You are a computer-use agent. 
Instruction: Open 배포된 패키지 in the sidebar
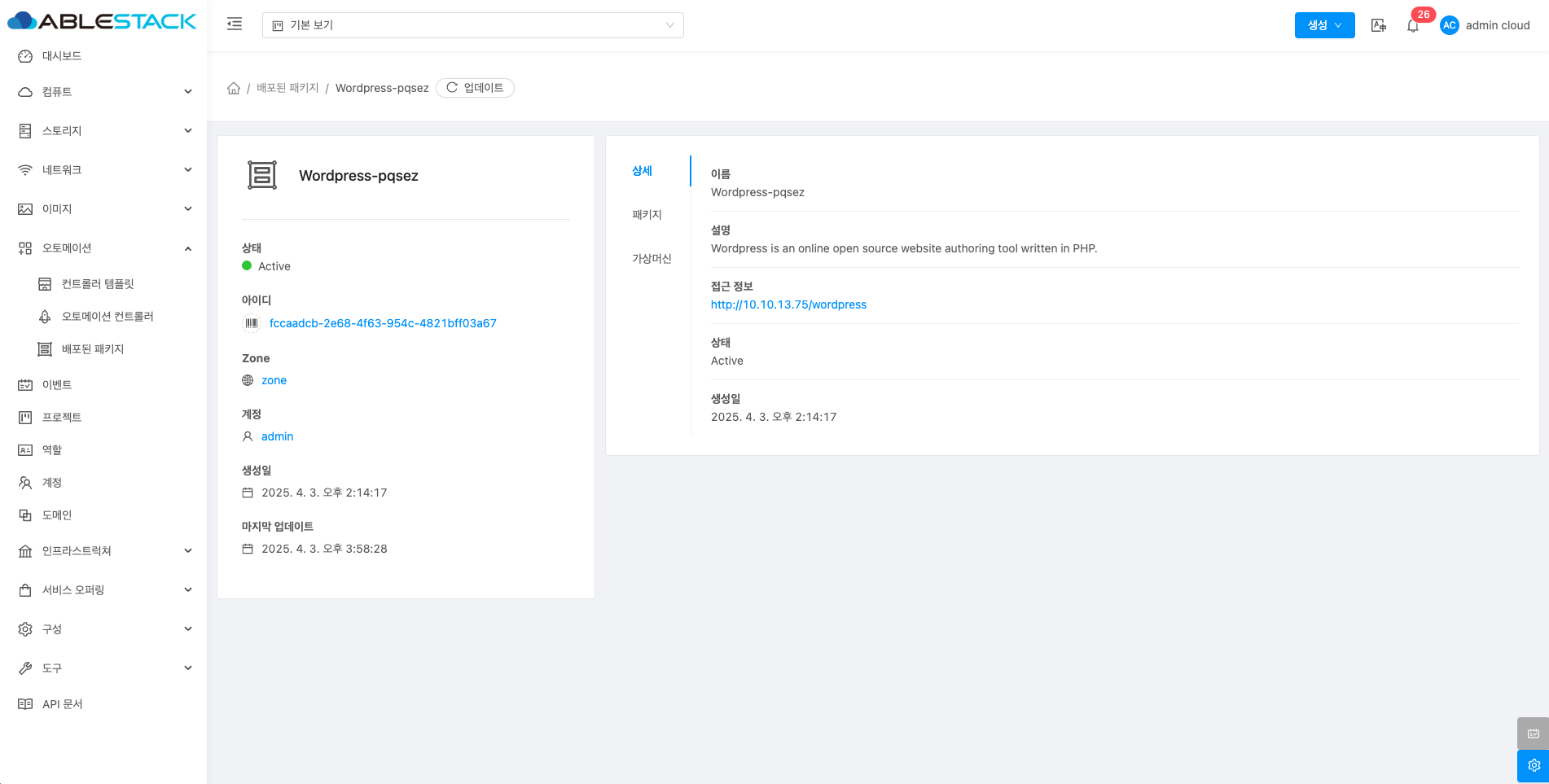(x=93, y=349)
